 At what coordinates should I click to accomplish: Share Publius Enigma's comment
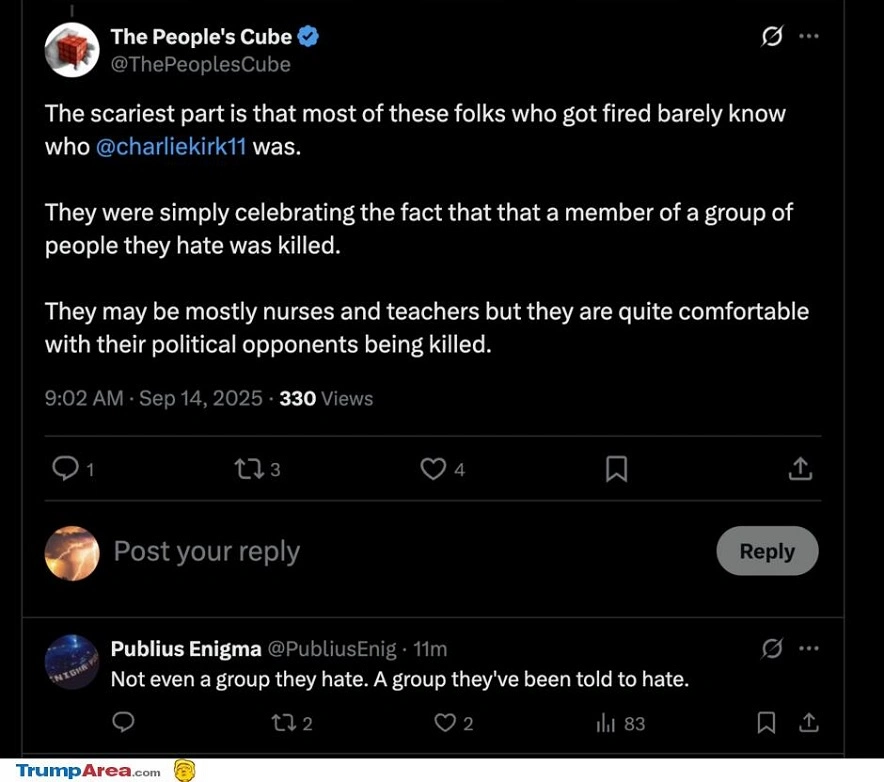[809, 722]
